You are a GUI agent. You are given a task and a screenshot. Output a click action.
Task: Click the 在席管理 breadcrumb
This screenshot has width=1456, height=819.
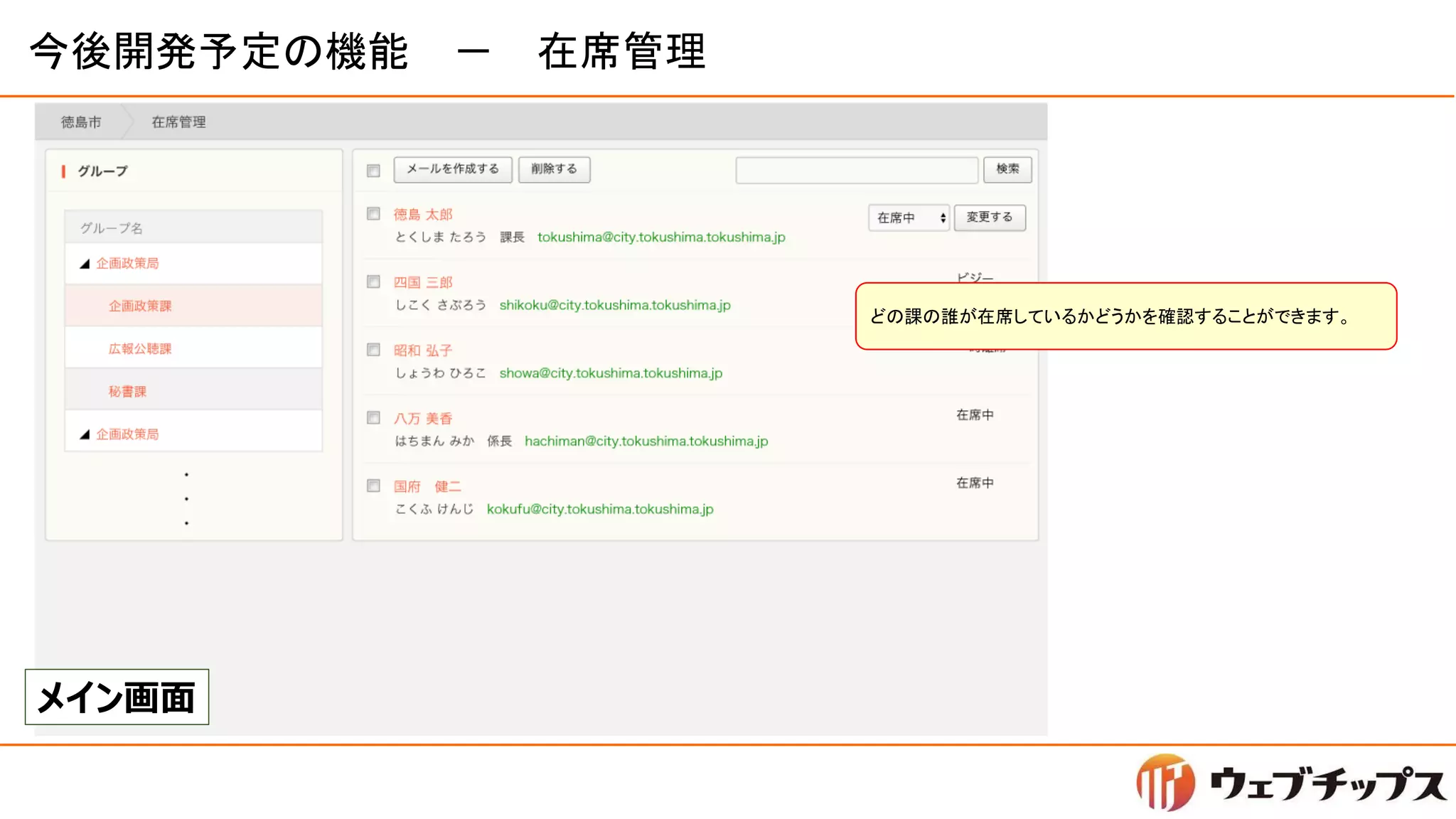178,122
